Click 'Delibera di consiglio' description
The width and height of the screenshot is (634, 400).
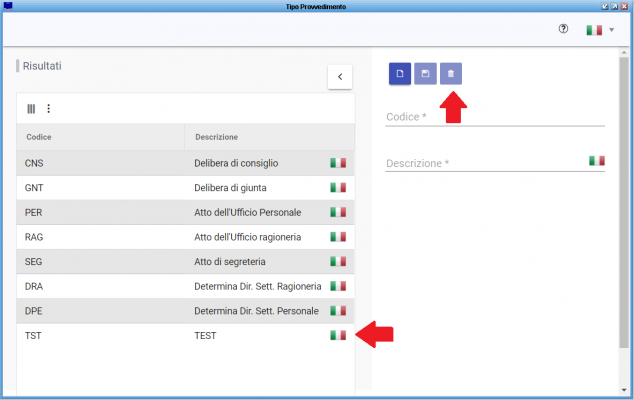(236, 163)
